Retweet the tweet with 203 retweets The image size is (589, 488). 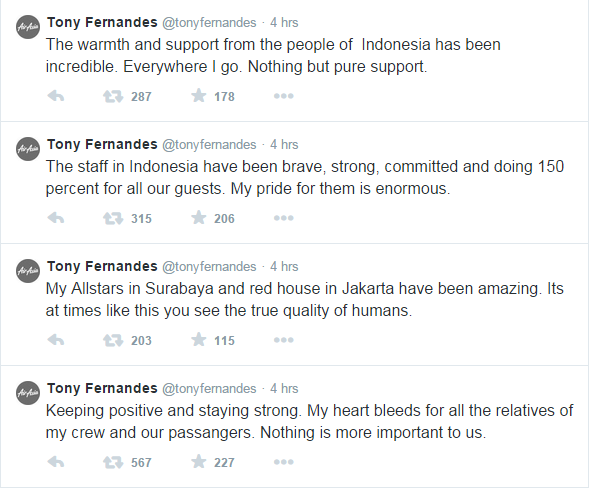click(x=113, y=341)
